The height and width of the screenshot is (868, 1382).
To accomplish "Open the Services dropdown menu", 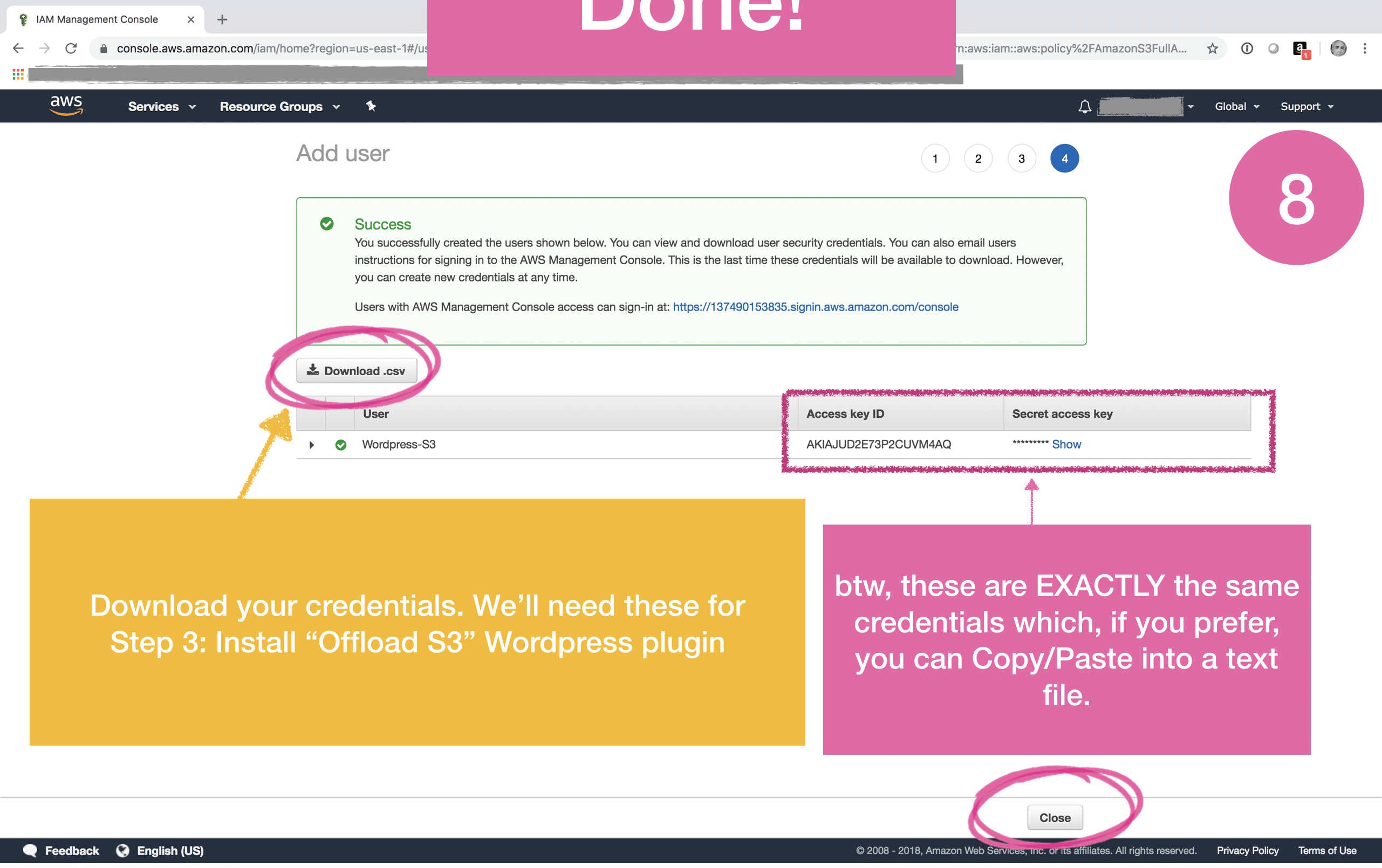I will click(162, 106).
